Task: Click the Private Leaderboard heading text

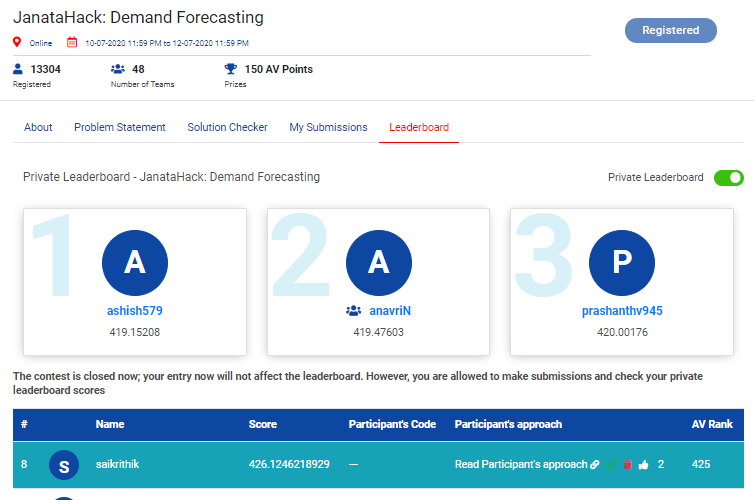Action: pos(172,177)
